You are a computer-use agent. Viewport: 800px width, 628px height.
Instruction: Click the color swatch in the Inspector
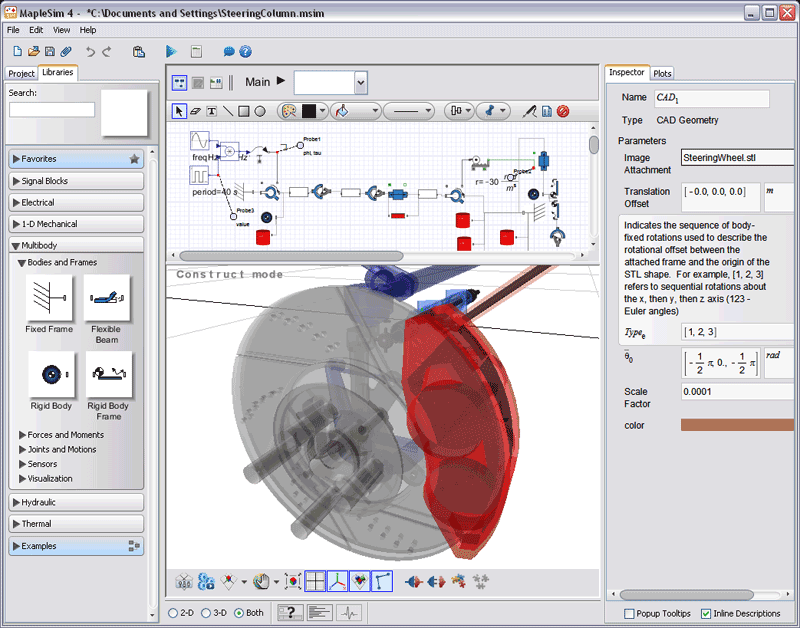(737, 425)
